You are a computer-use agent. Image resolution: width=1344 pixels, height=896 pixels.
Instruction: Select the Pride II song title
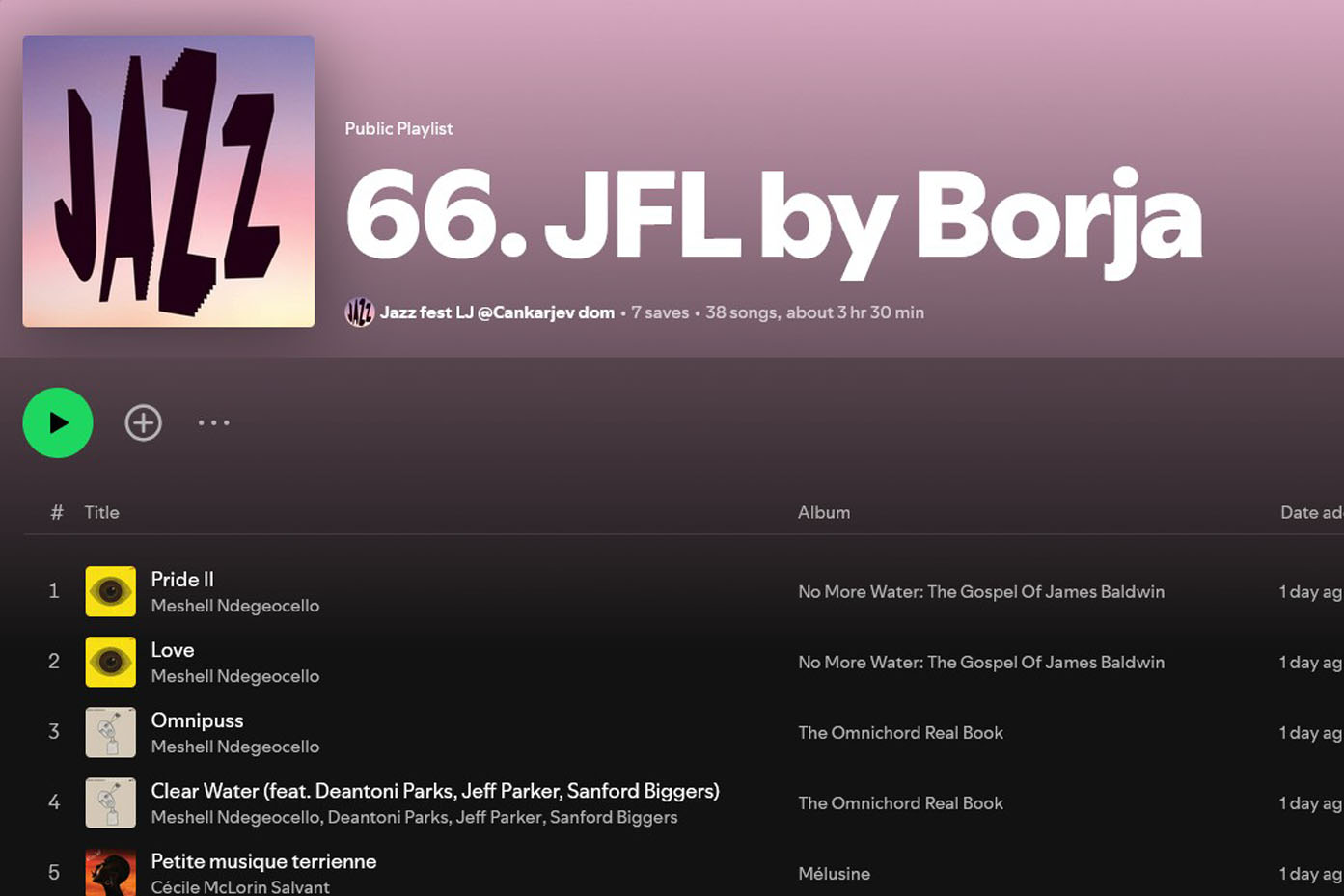(182, 579)
